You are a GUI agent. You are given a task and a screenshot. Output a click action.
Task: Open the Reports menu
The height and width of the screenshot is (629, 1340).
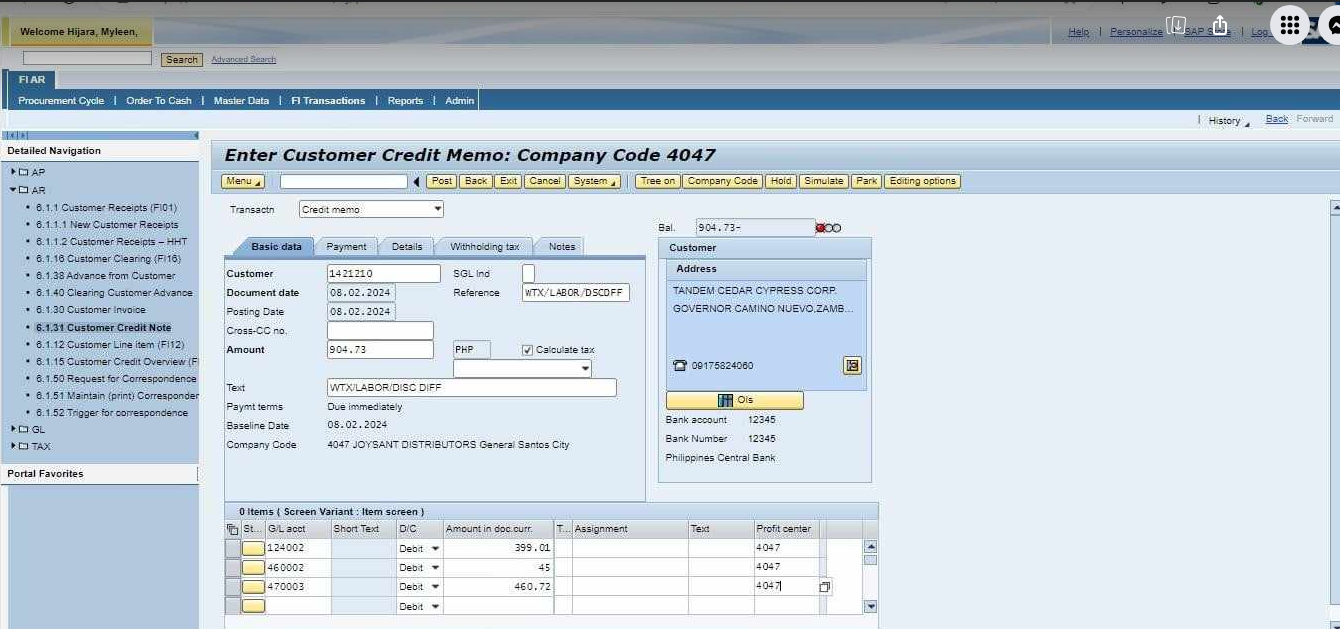pyautogui.click(x=405, y=100)
